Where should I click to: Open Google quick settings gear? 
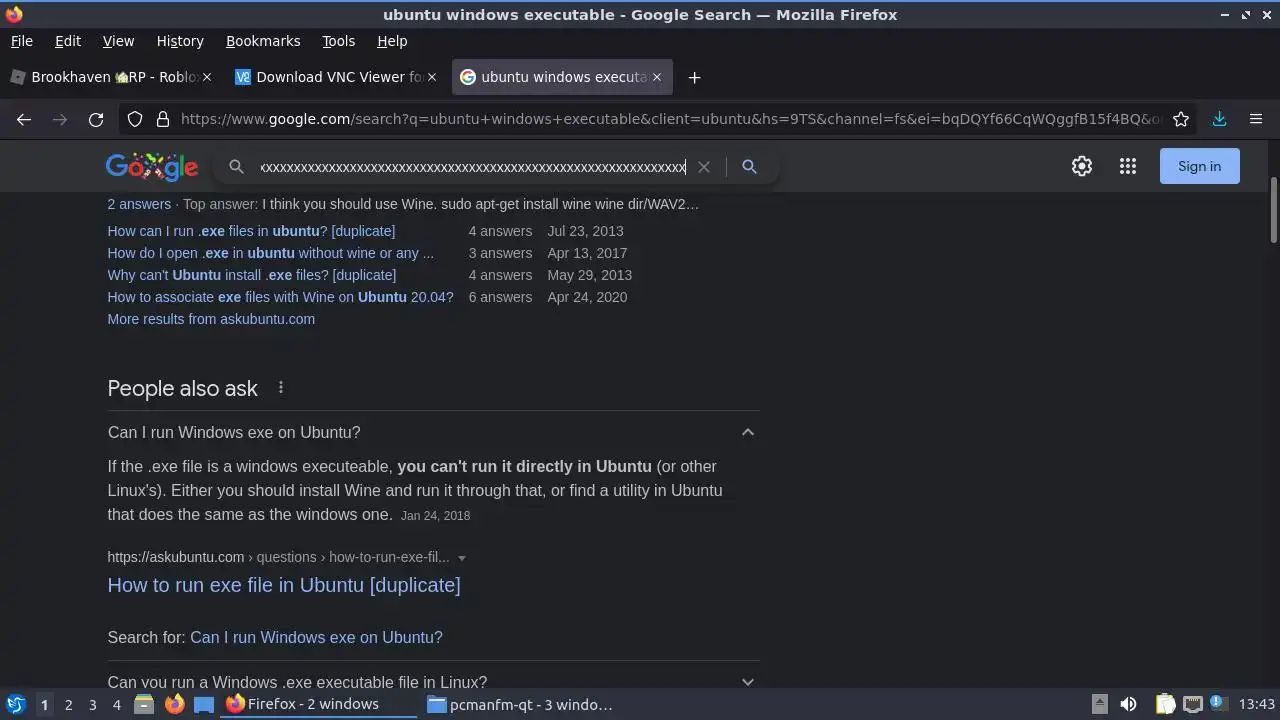pyautogui.click(x=1082, y=167)
